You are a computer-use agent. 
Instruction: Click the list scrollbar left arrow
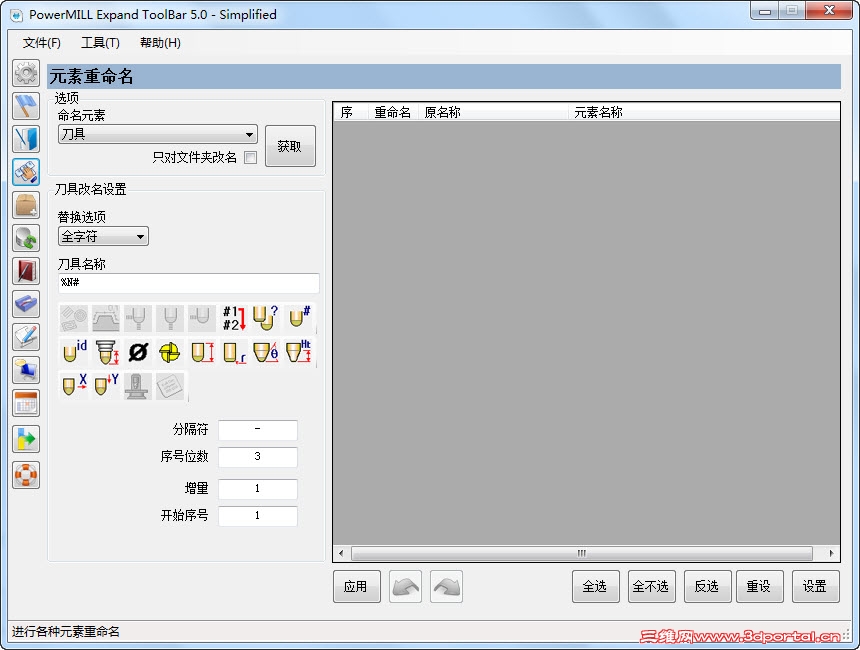click(x=341, y=553)
